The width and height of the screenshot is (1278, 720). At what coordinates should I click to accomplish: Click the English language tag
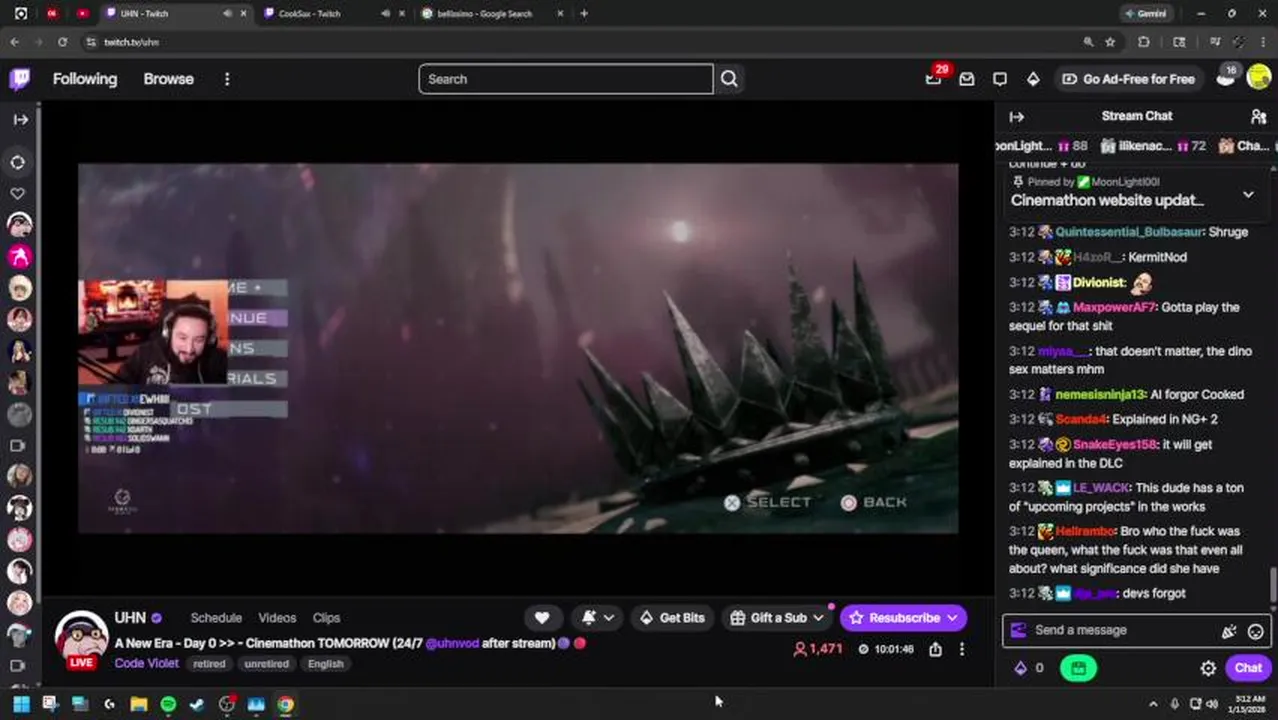click(326, 664)
